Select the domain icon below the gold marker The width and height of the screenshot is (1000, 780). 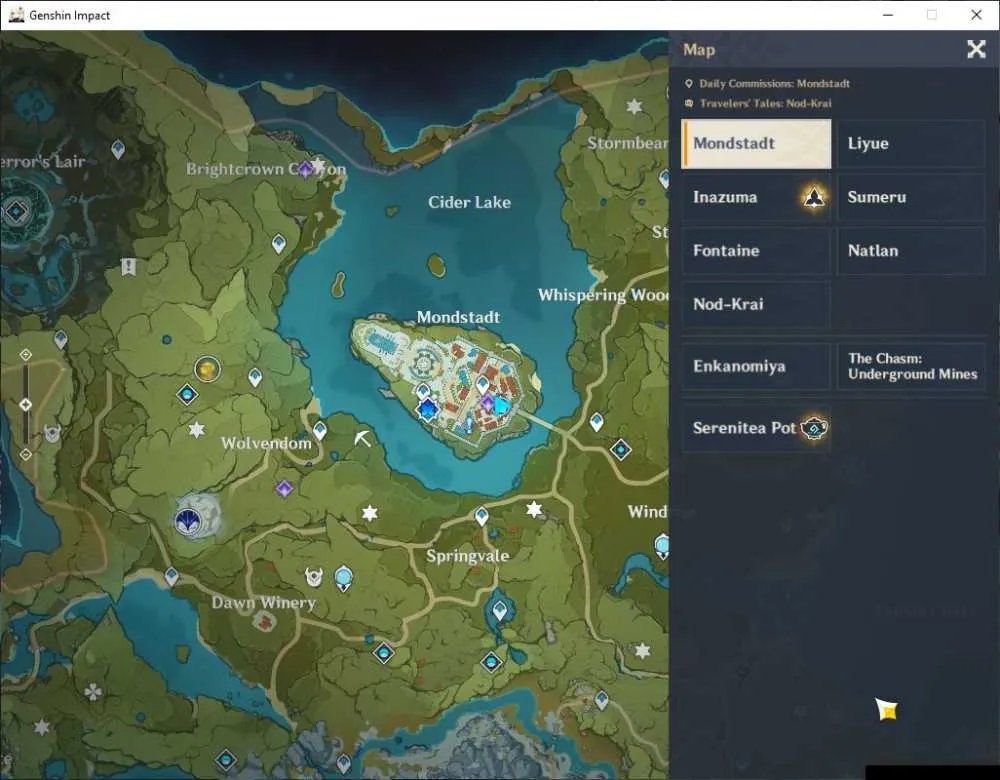pos(187,395)
